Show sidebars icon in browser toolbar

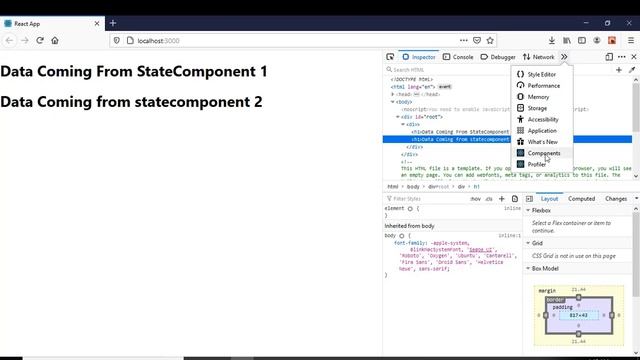point(582,40)
